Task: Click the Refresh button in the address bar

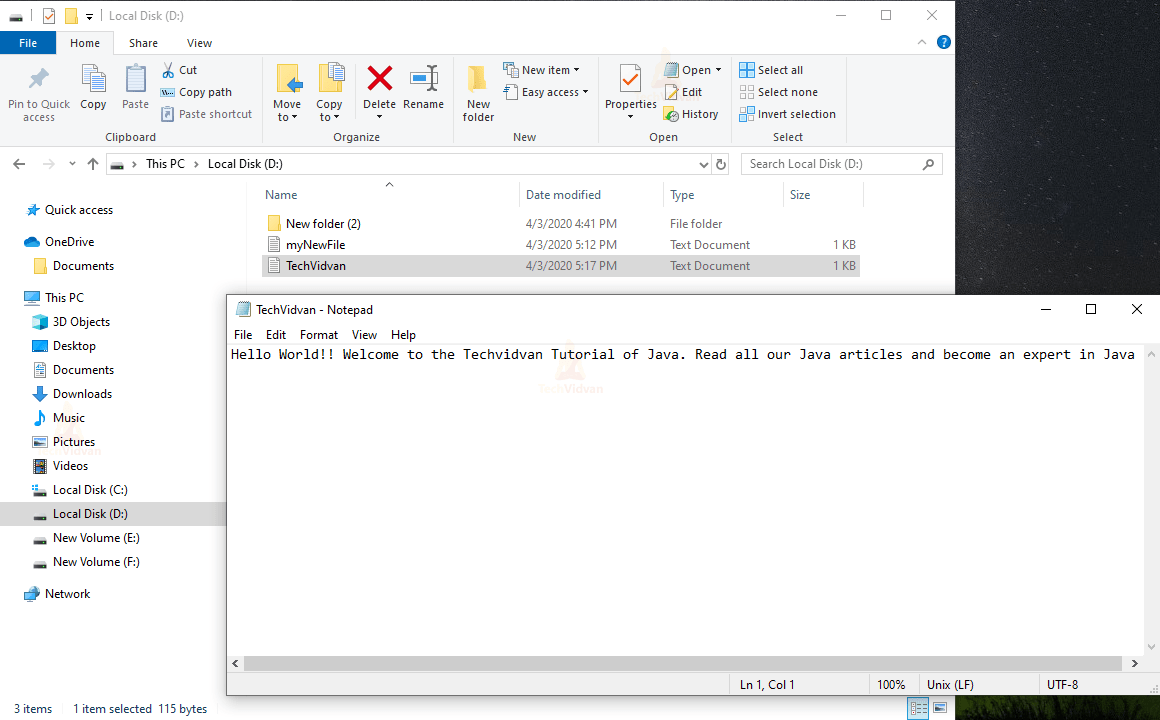Action: point(721,163)
